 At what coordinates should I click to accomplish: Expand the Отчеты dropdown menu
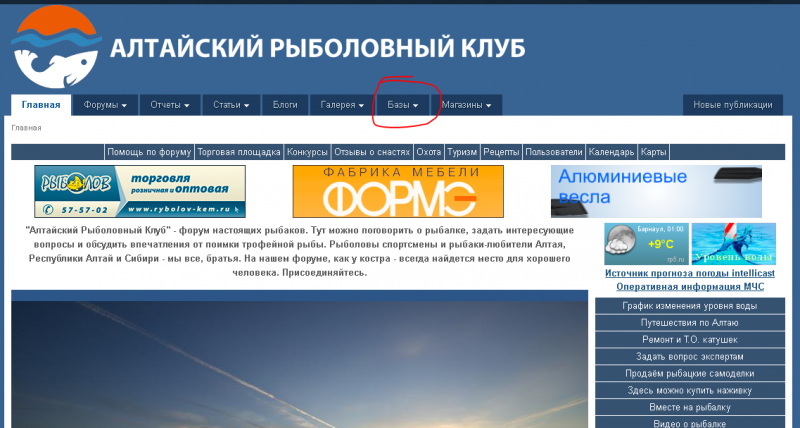point(170,105)
